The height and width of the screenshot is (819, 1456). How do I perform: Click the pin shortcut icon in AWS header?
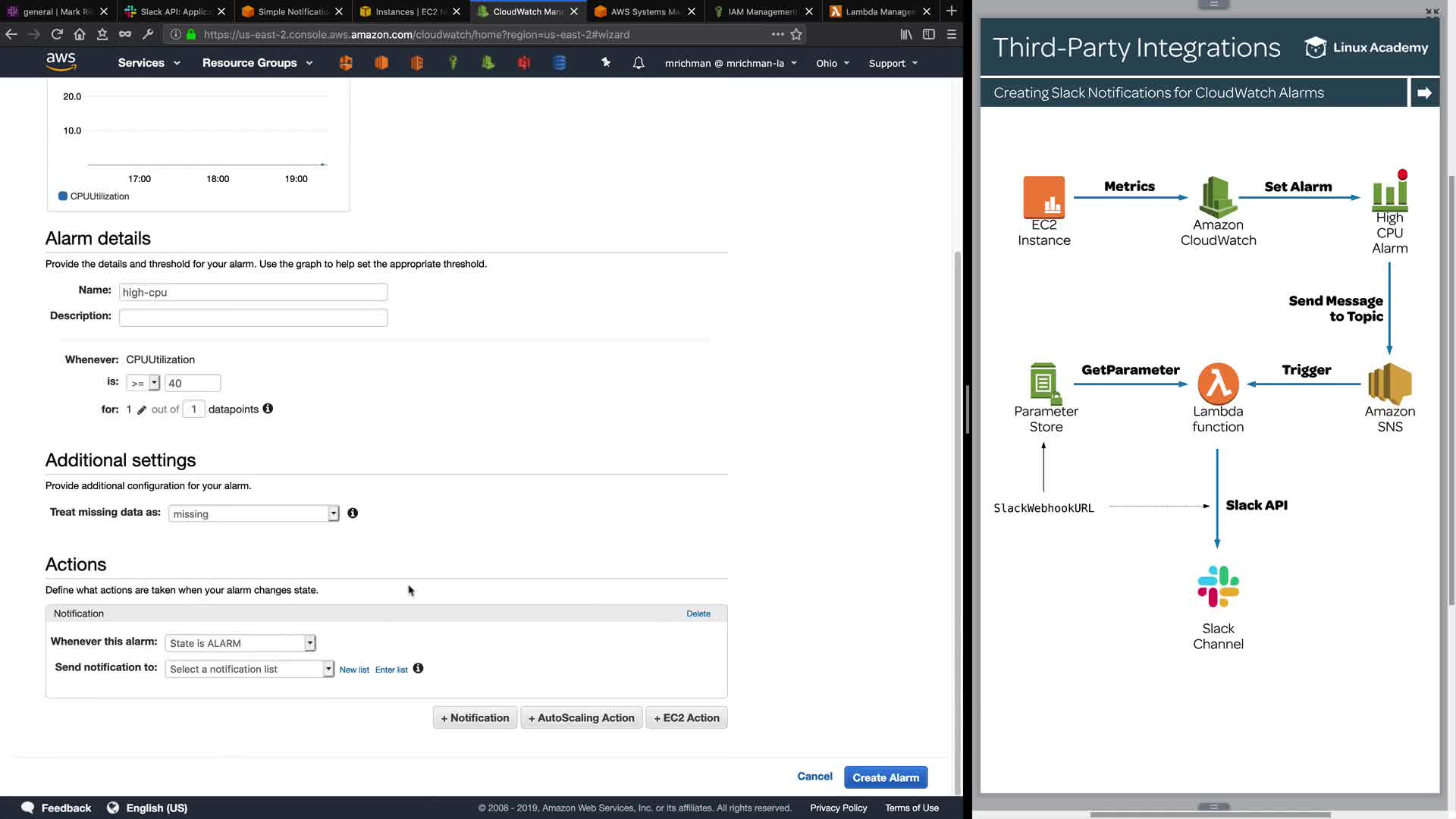(x=606, y=63)
